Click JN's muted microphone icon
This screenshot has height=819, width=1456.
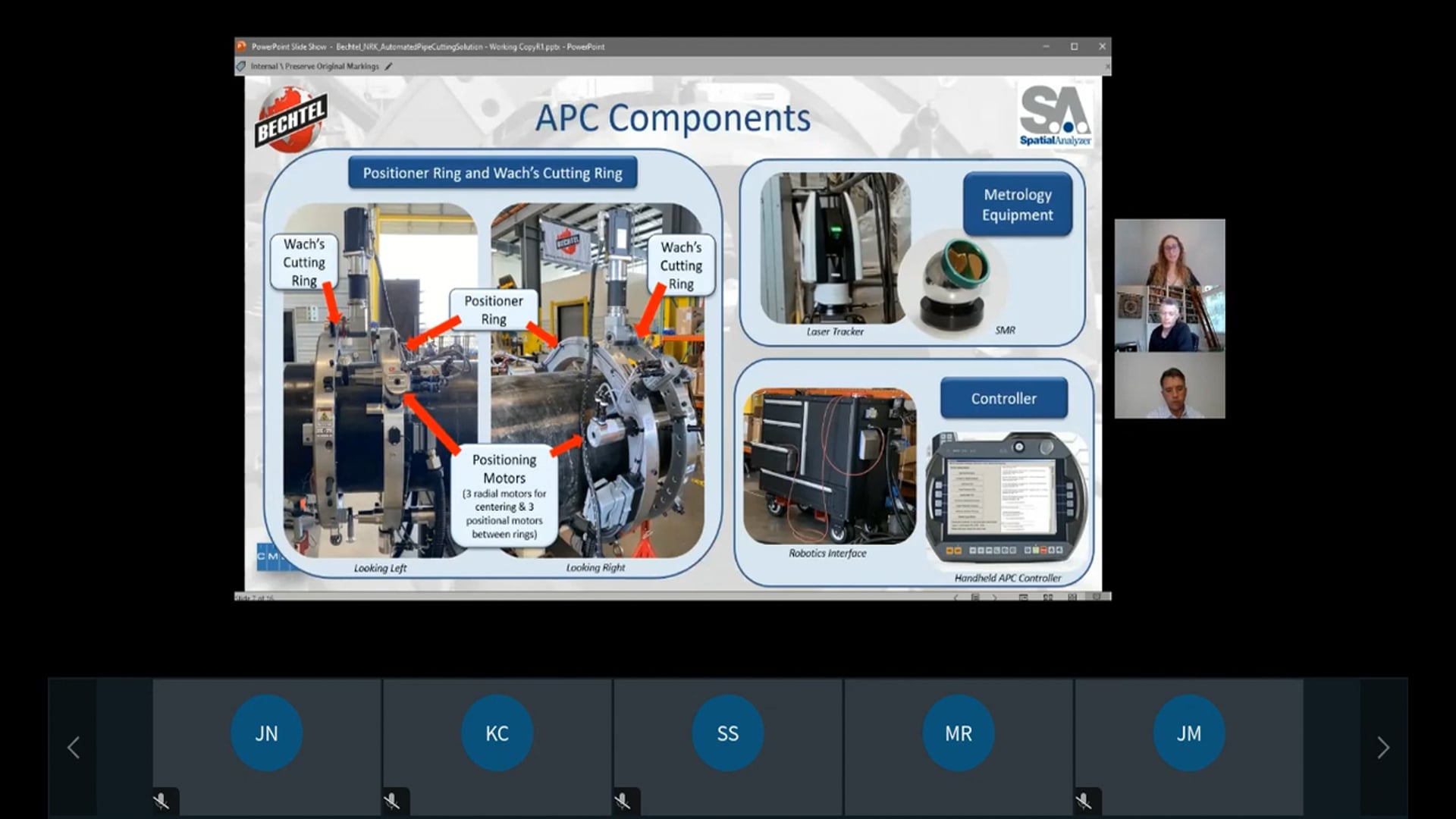(x=162, y=802)
